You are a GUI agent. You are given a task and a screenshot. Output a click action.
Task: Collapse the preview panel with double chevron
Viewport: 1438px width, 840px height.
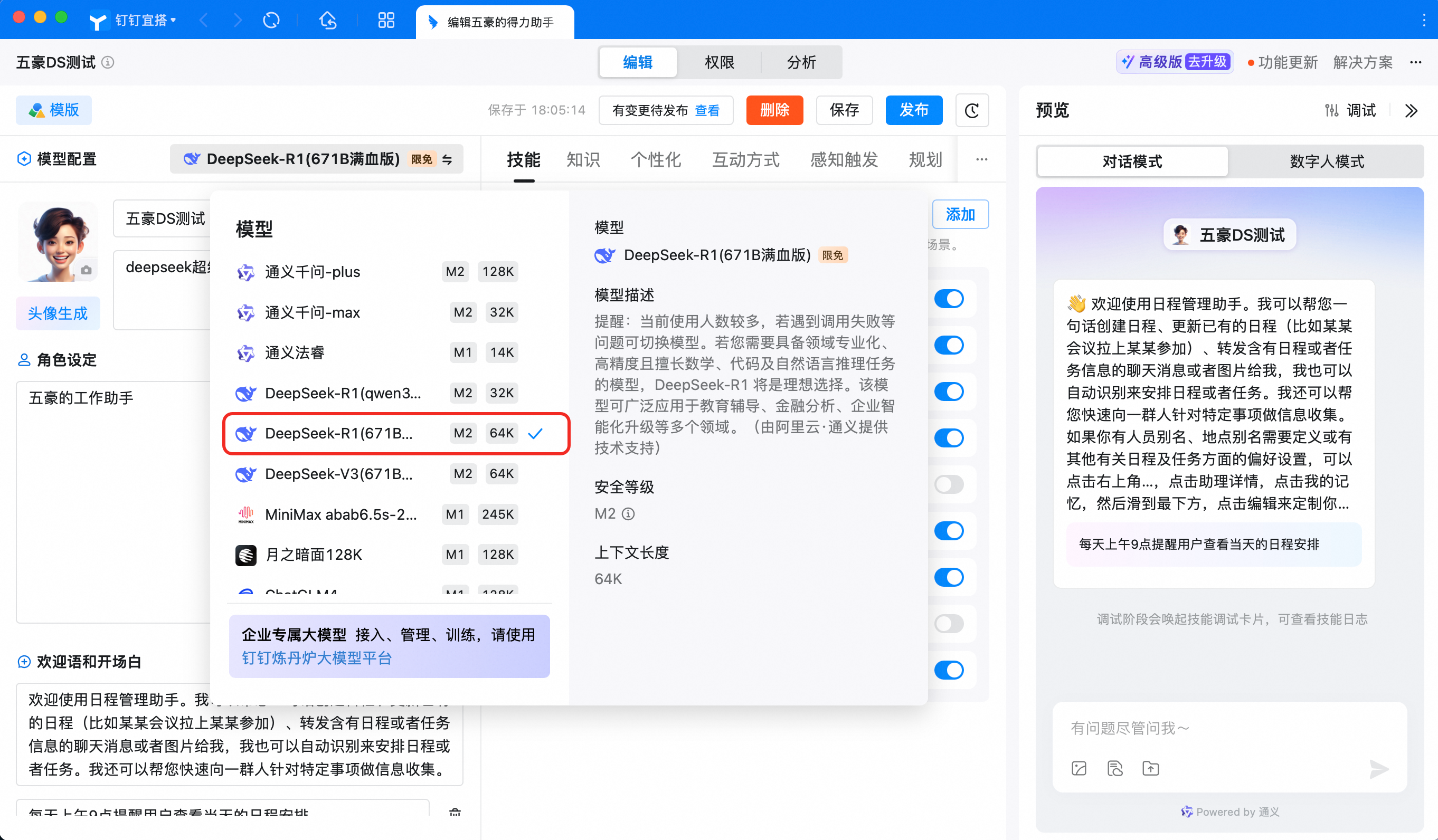1411,111
